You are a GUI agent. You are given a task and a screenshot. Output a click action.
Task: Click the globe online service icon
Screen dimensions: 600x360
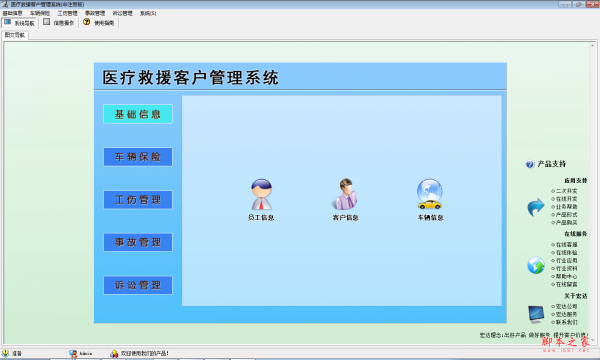click(x=536, y=265)
